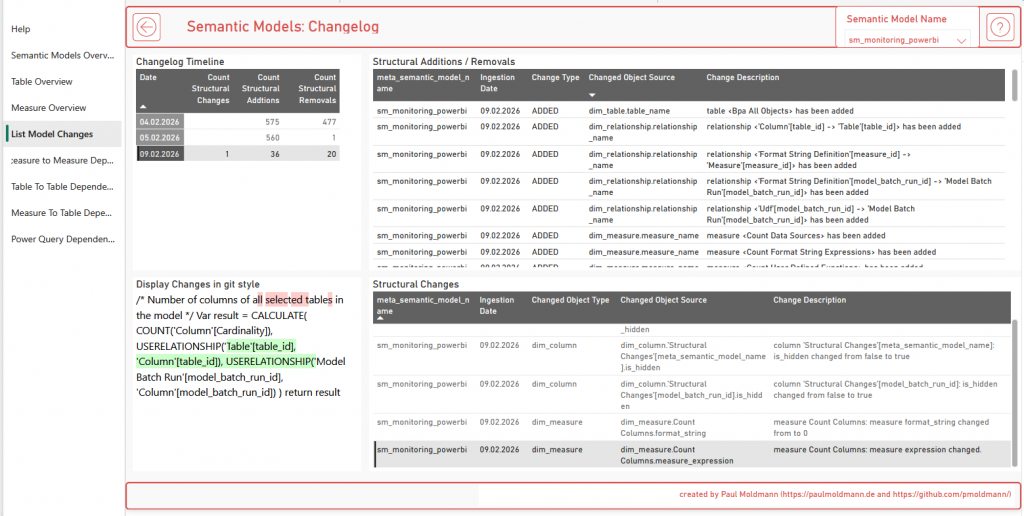Go to Table Overview page

[42, 81]
